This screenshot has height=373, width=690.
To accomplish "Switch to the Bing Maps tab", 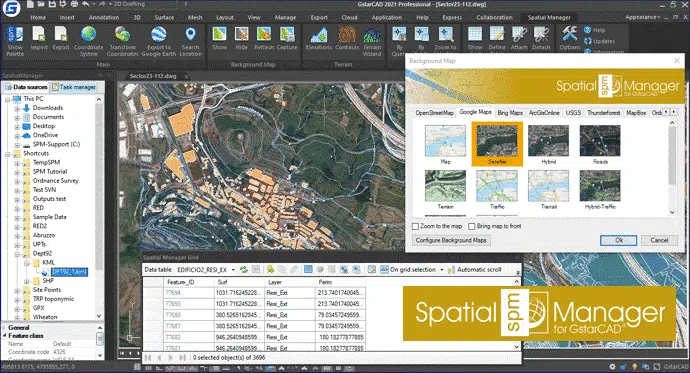I will coord(510,113).
